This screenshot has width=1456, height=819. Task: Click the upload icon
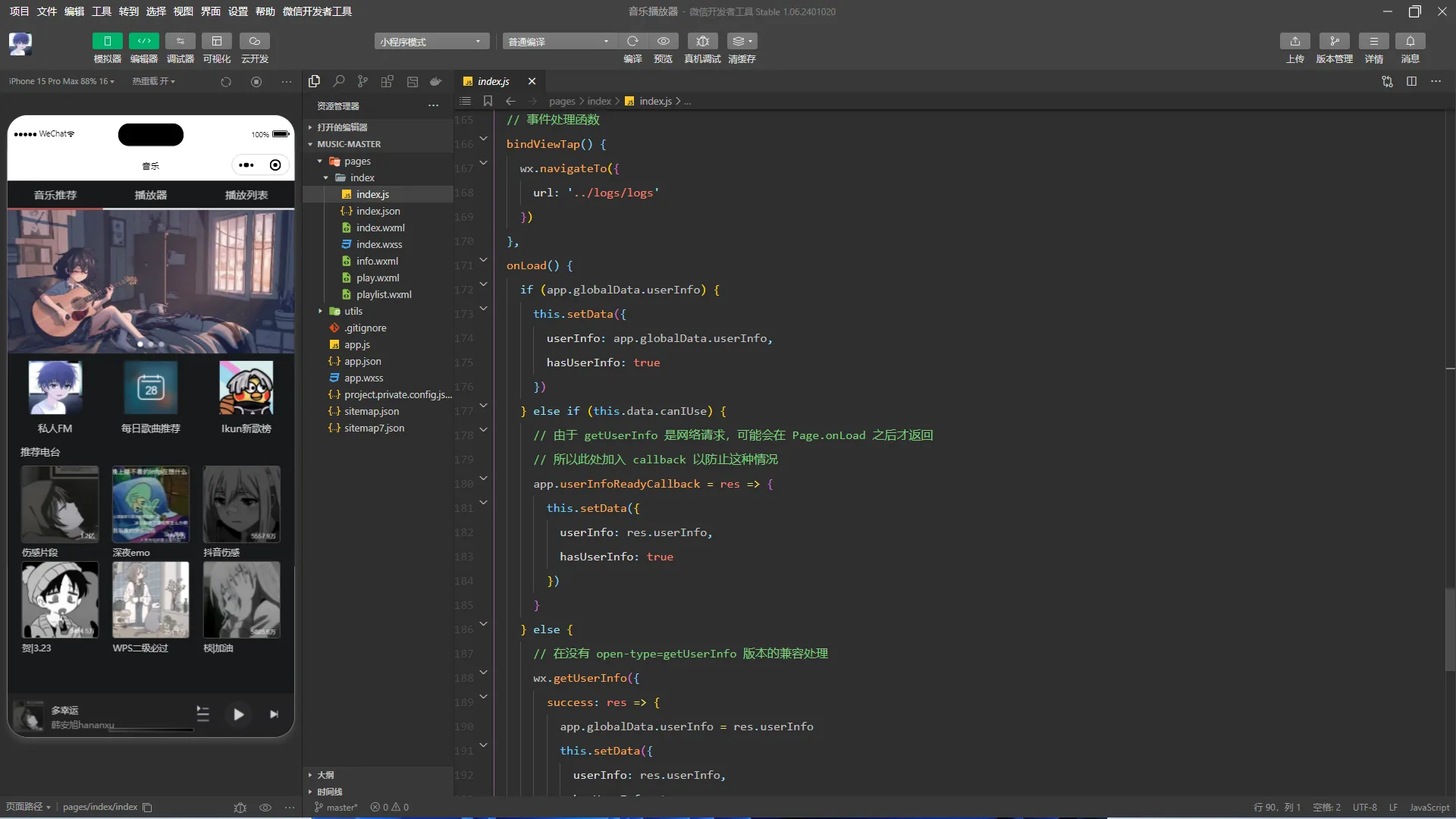coord(1294,41)
